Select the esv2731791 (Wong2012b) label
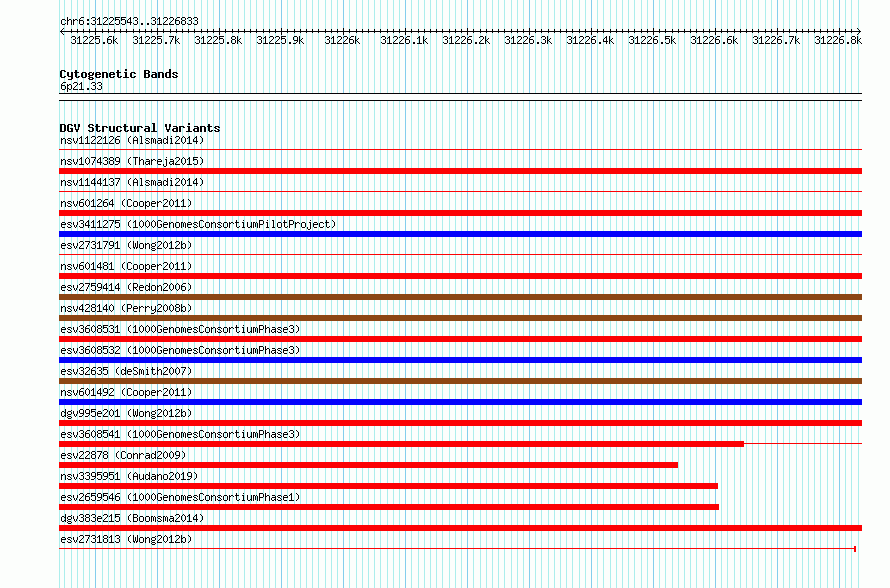Image resolution: width=890 pixels, height=588 pixels. coord(126,245)
